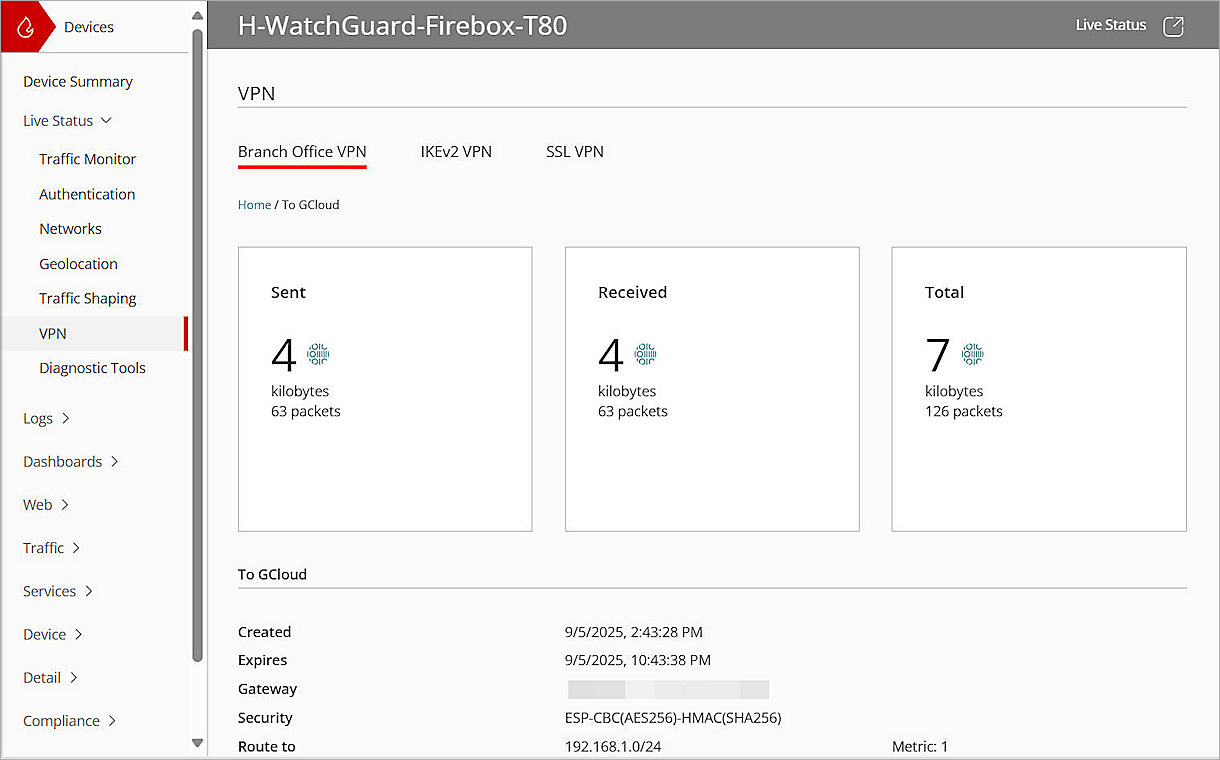Click the blurred Gateway value
1220x760 pixels.
click(668, 689)
